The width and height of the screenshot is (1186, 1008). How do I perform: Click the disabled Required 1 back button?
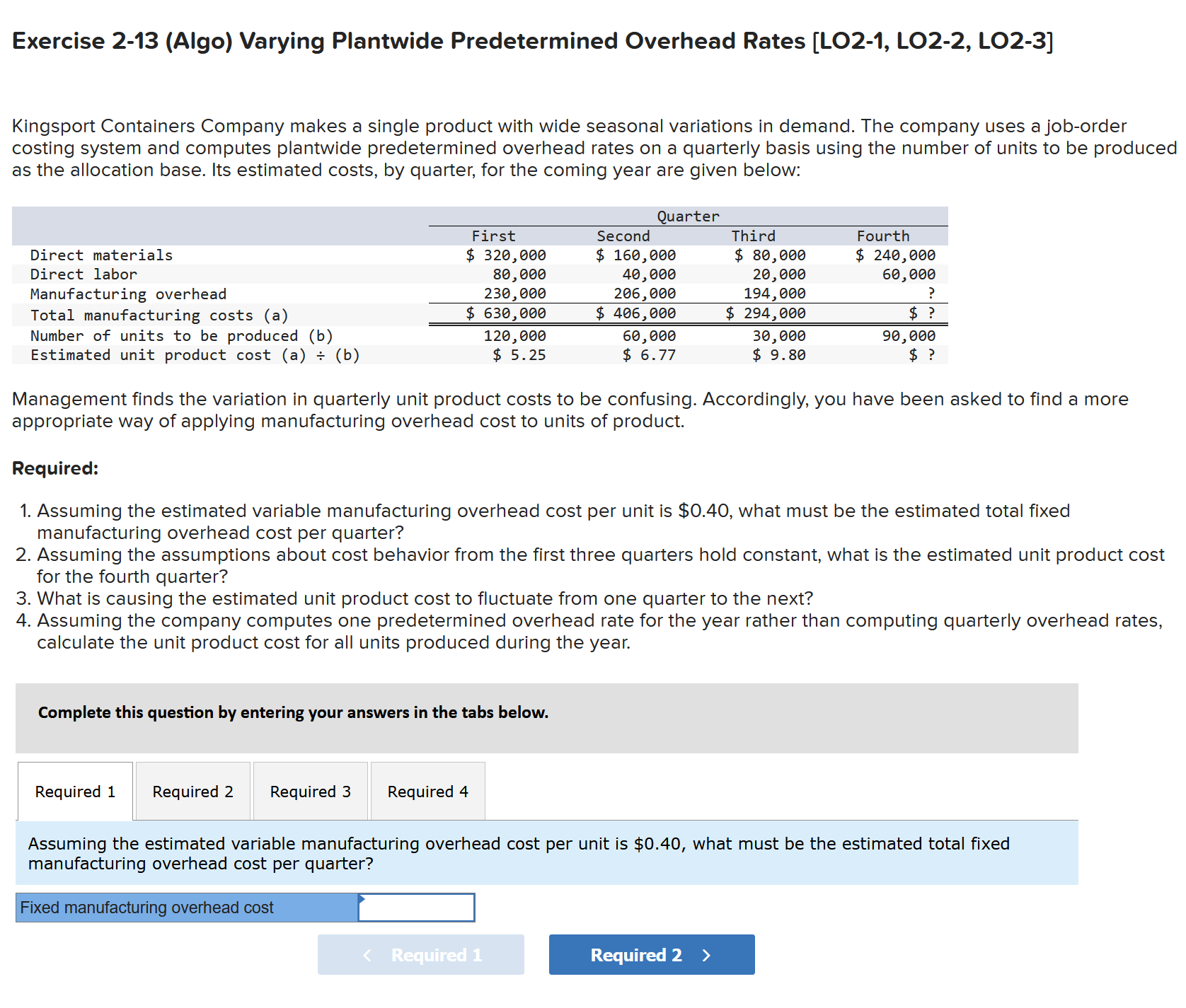click(x=421, y=955)
